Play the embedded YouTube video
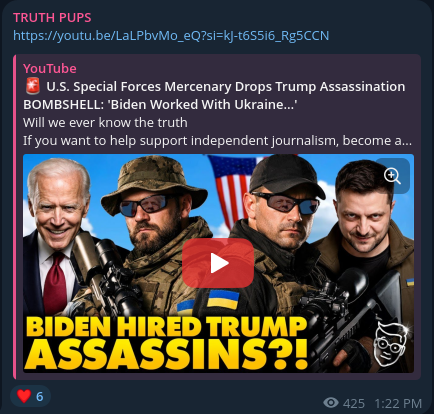The image size is (434, 414). point(218,263)
